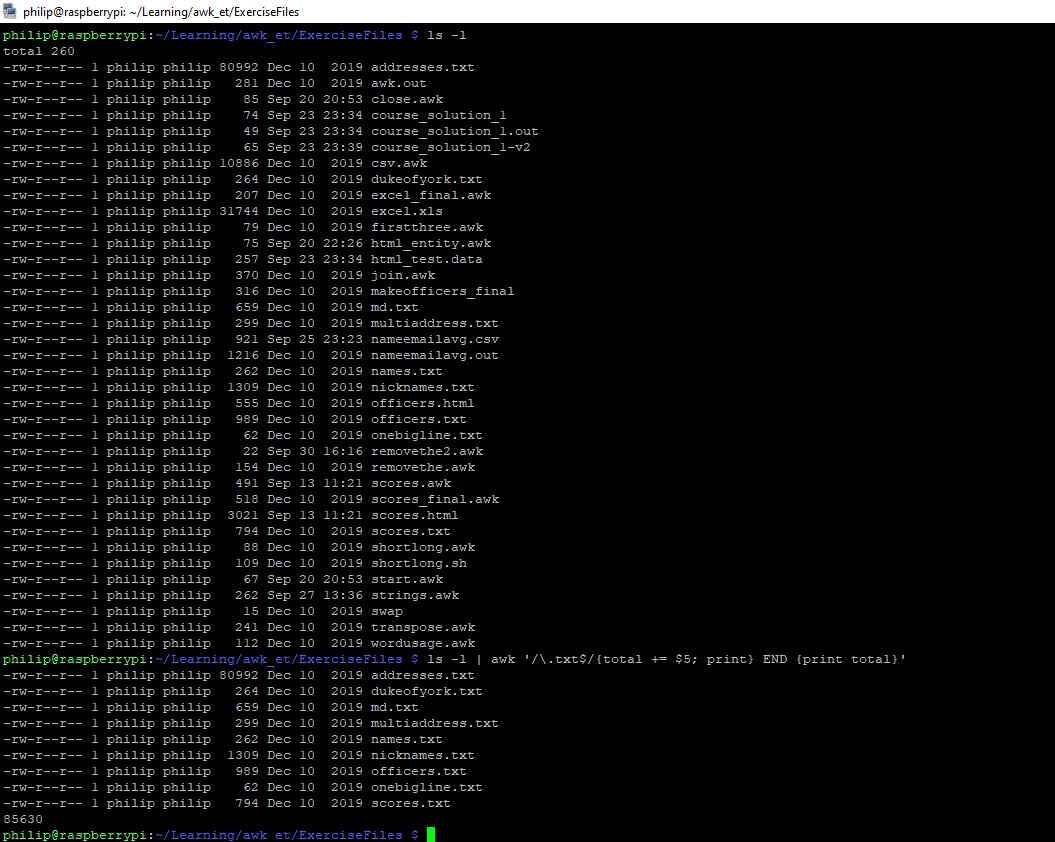
Task: Click the course_solution_1.out file name
Action: coord(454,131)
